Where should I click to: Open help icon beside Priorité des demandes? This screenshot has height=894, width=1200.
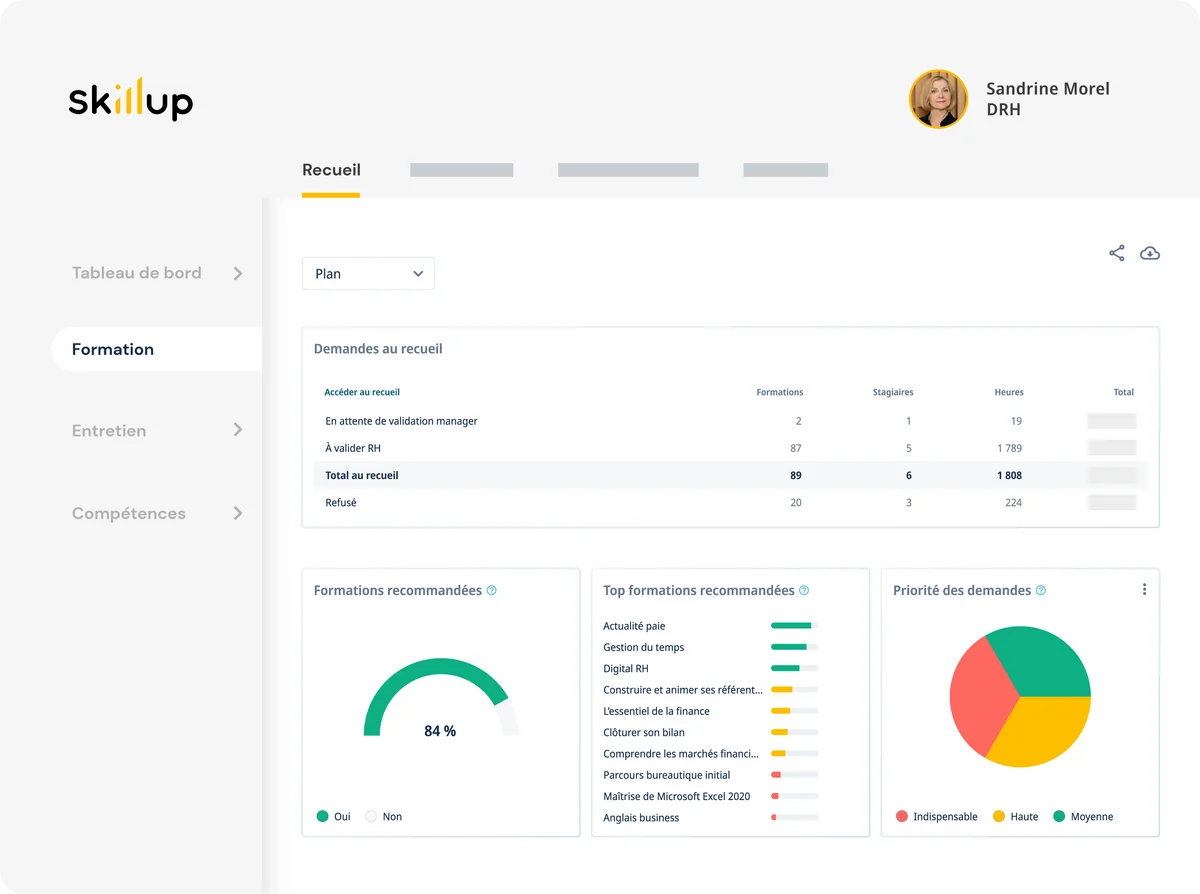(1040, 591)
